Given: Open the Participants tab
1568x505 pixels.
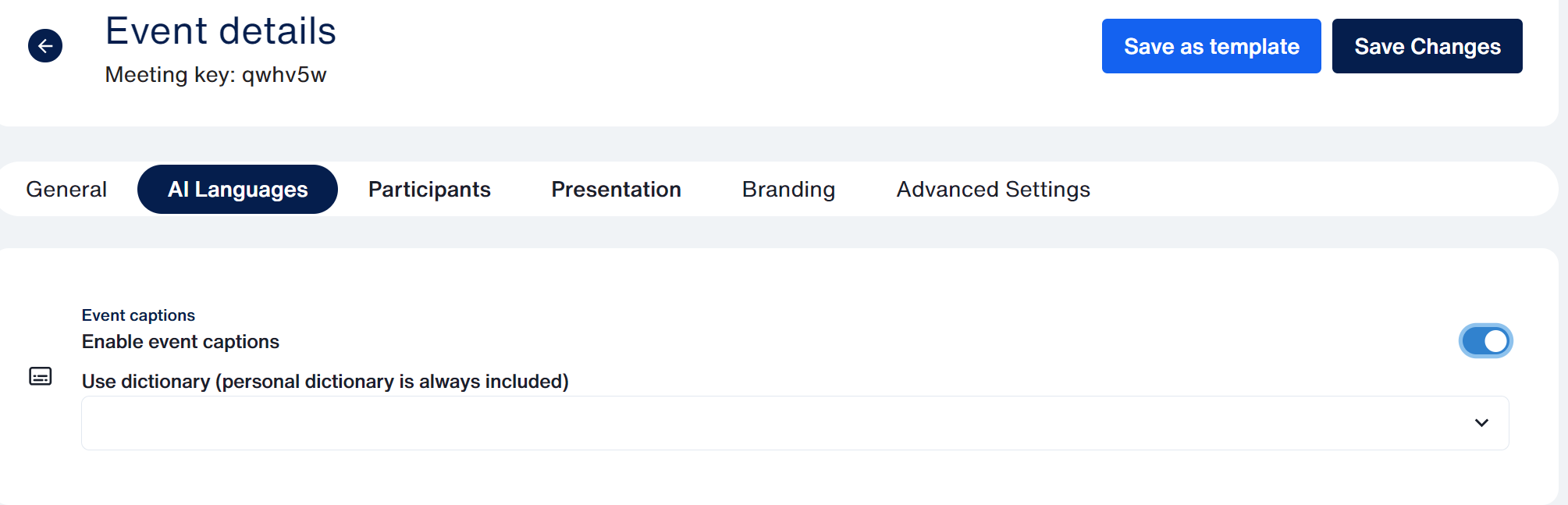Looking at the screenshot, I should pyautogui.click(x=429, y=190).
